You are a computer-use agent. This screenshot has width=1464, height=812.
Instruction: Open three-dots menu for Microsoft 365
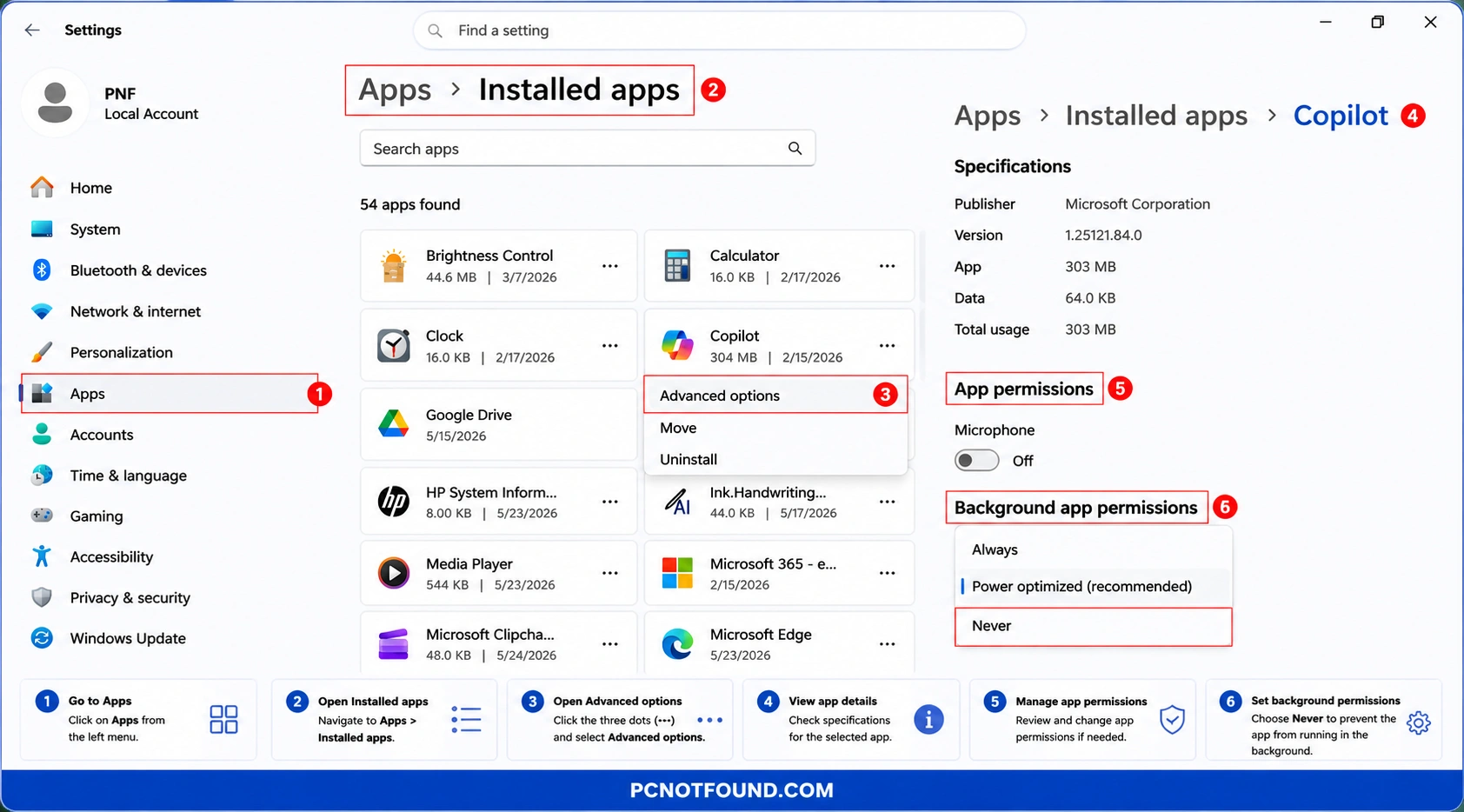point(887,574)
